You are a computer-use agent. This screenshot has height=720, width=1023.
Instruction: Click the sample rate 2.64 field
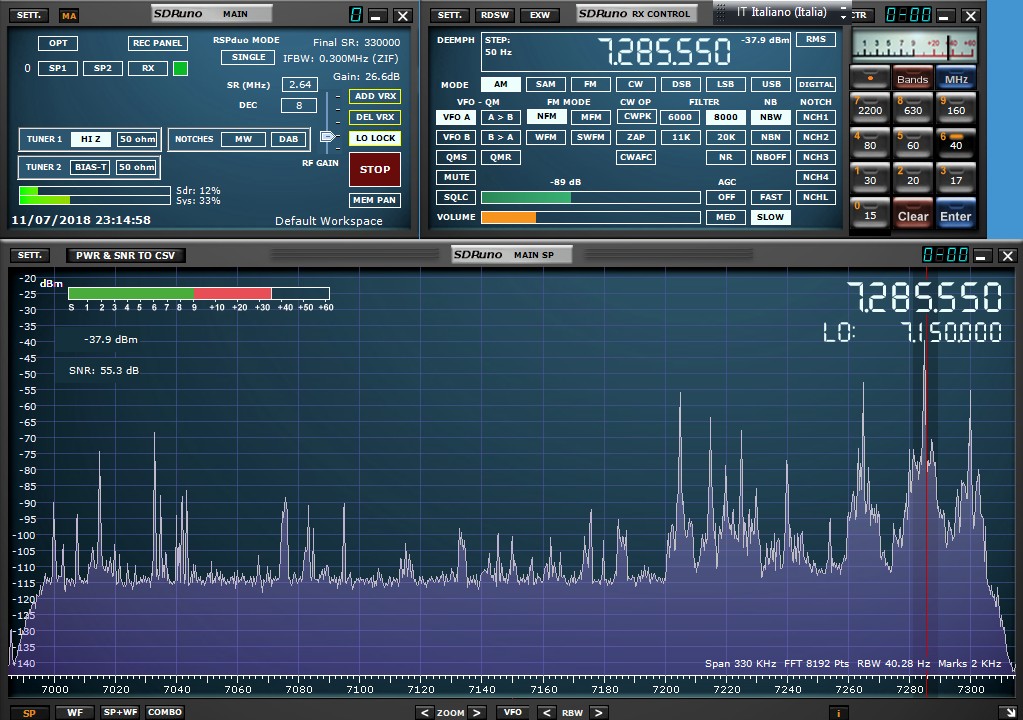(299, 84)
